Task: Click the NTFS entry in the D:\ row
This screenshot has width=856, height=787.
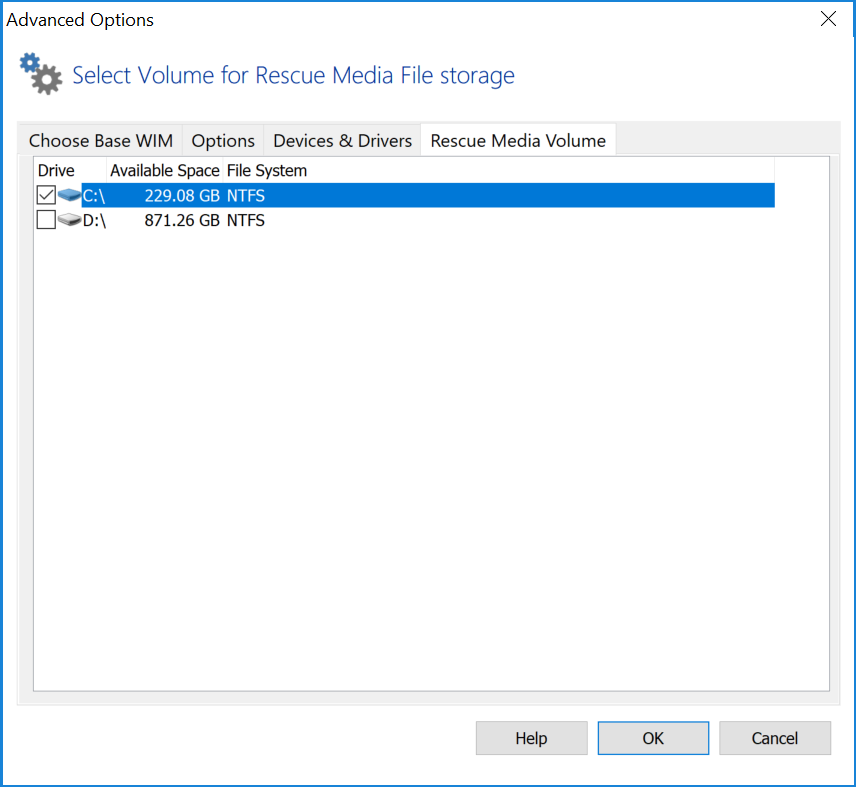Action: (x=246, y=220)
